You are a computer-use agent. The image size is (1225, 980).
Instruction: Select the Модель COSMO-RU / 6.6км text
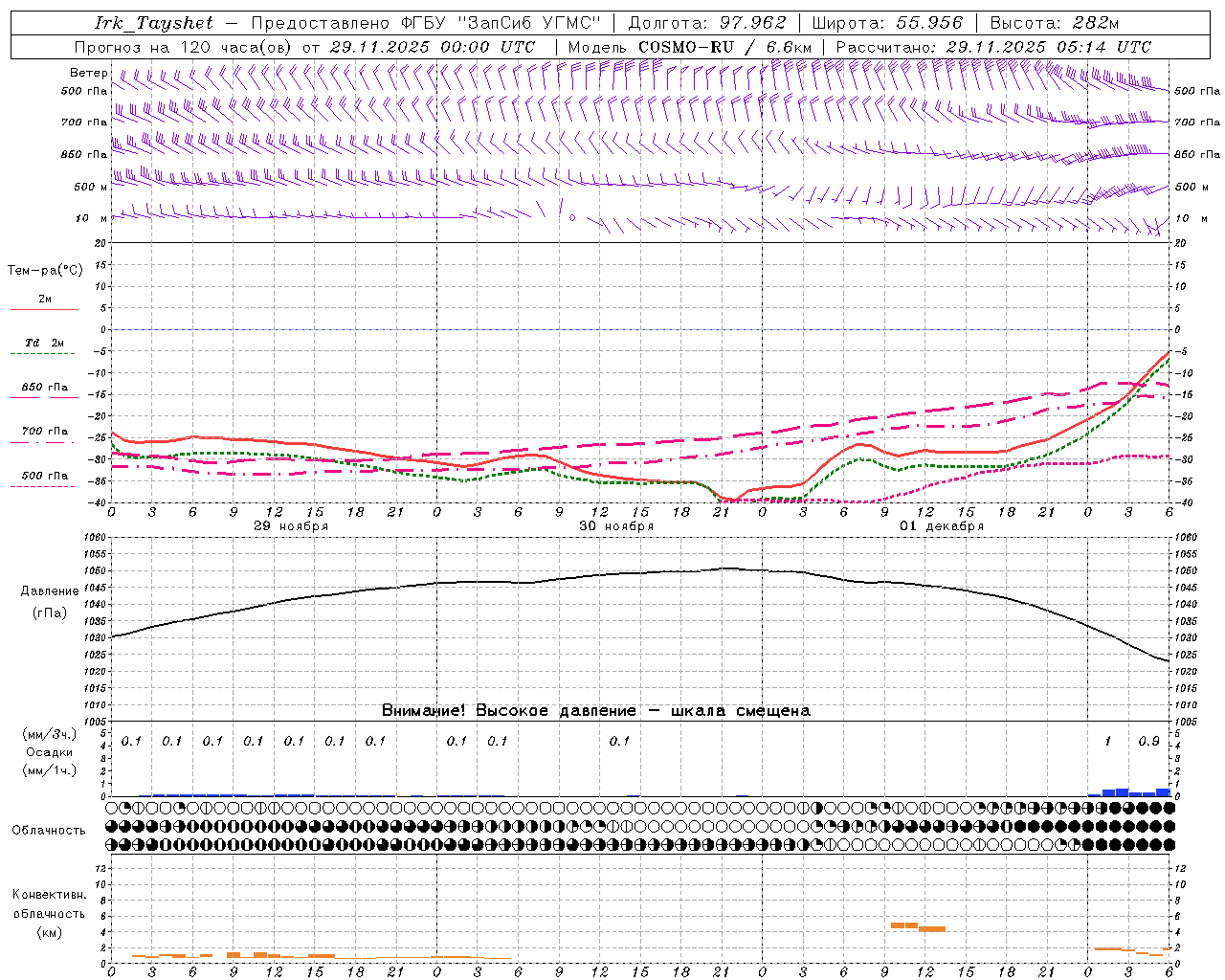coord(689,47)
